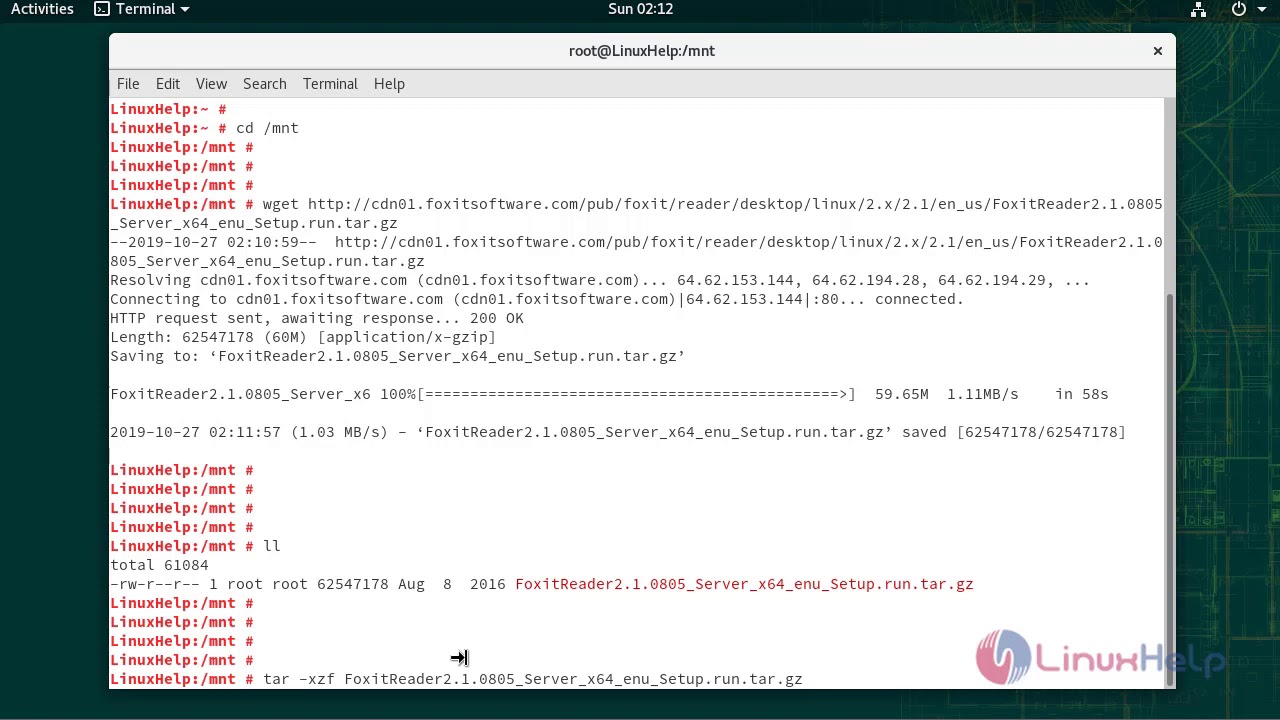Open the Activities overview
Viewport: 1280px width, 720px height.
42,9
